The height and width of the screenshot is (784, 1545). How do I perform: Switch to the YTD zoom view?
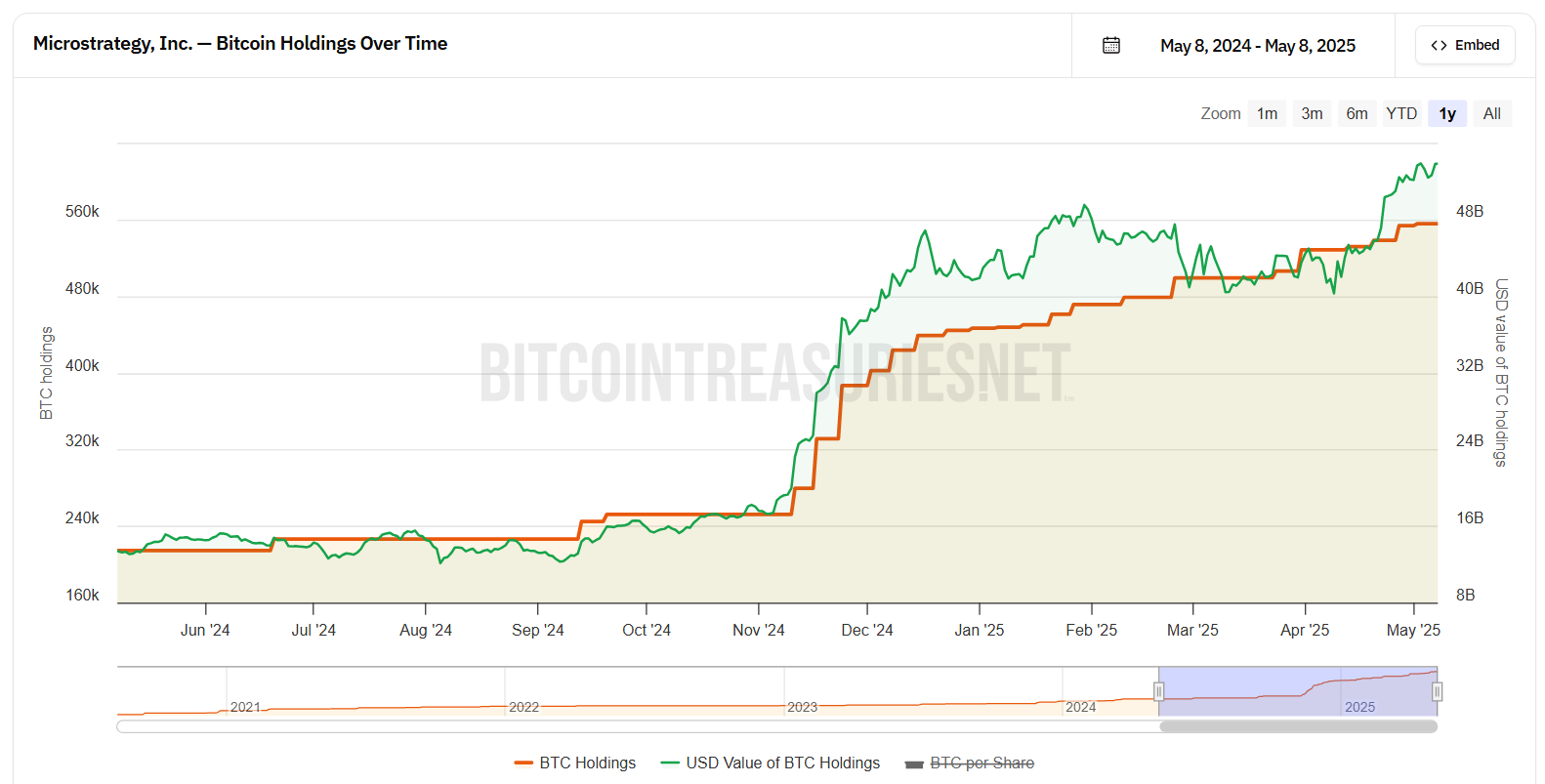point(1401,113)
